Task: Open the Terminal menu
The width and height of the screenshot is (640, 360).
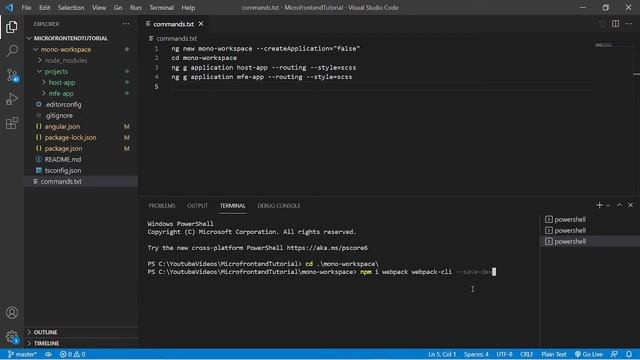Action: tap(161, 7)
